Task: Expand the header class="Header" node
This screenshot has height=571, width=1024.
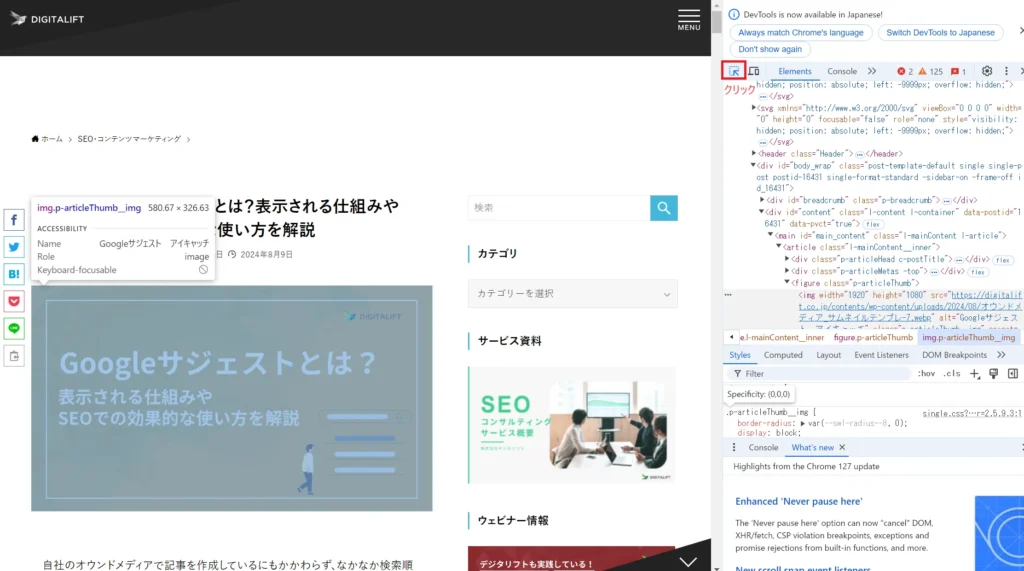Action: point(754,154)
